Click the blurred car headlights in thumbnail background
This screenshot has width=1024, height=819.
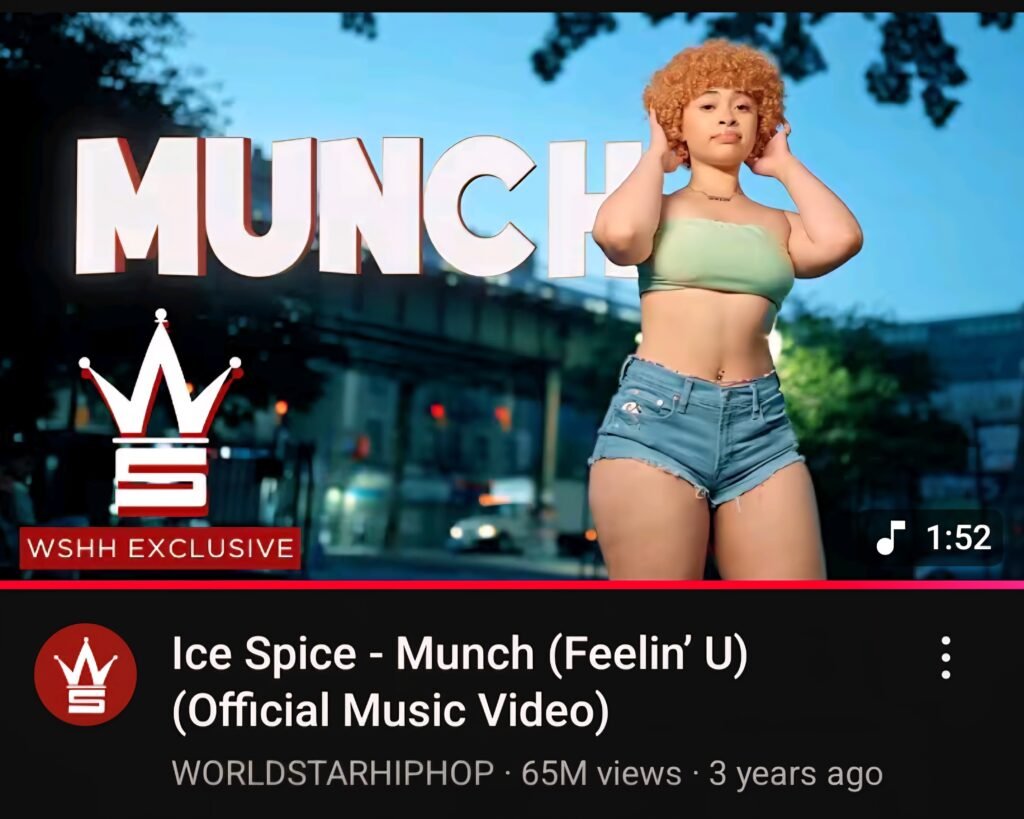coord(475,531)
